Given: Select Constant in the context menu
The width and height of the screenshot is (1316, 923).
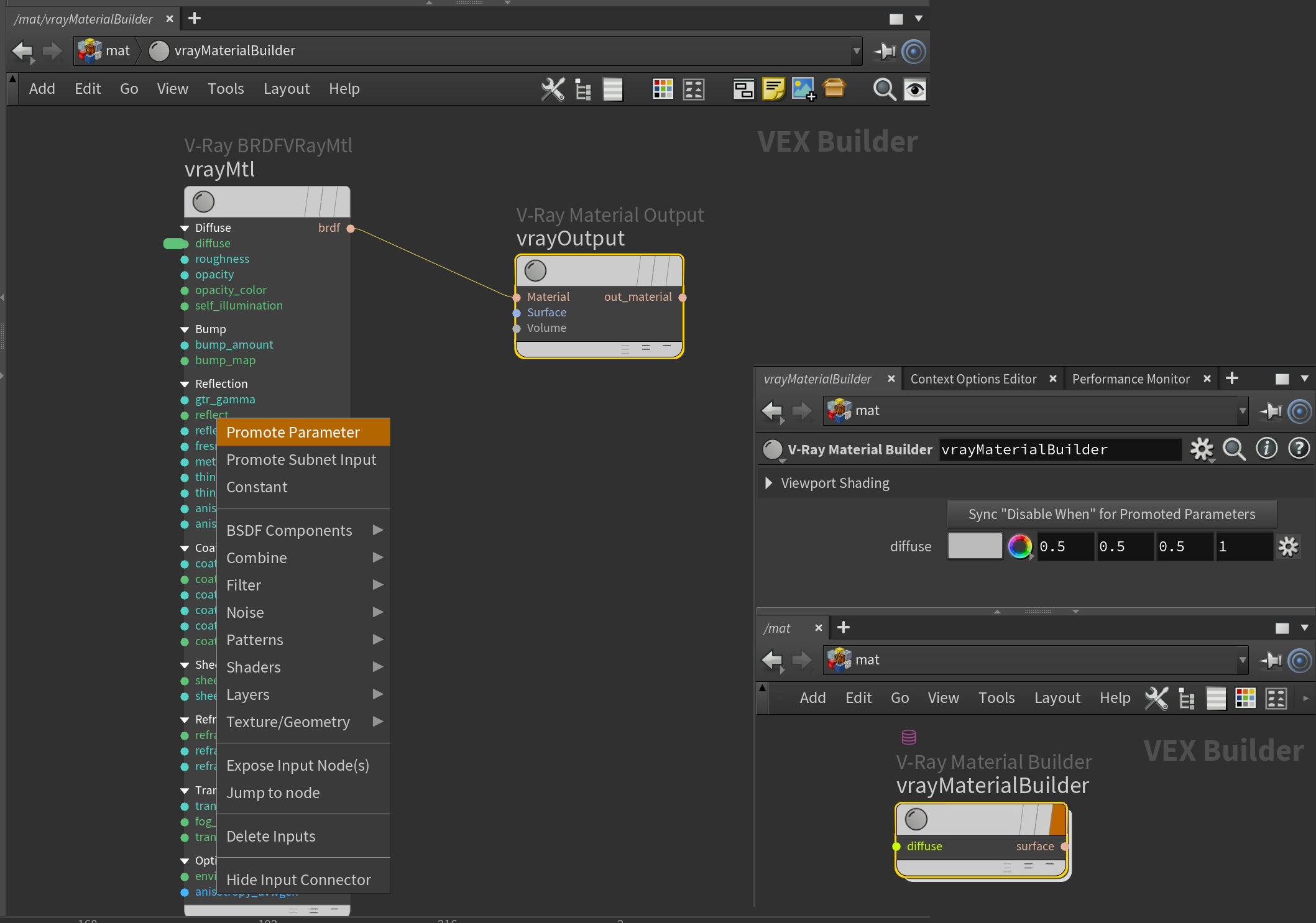Looking at the screenshot, I should coord(304,487).
